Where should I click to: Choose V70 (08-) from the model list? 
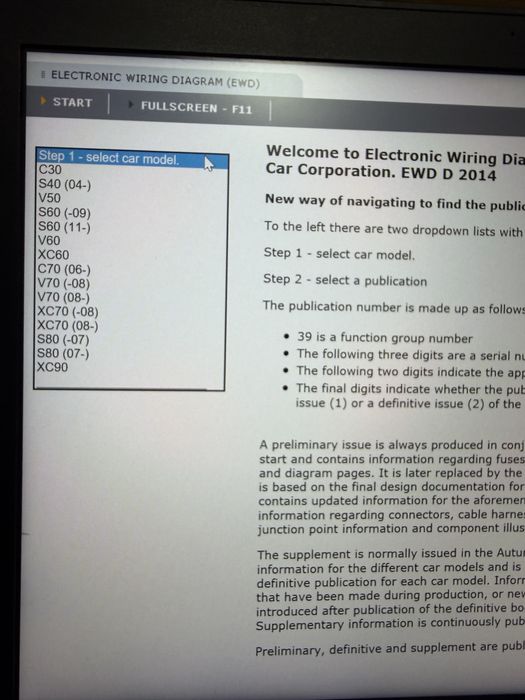coord(130,297)
